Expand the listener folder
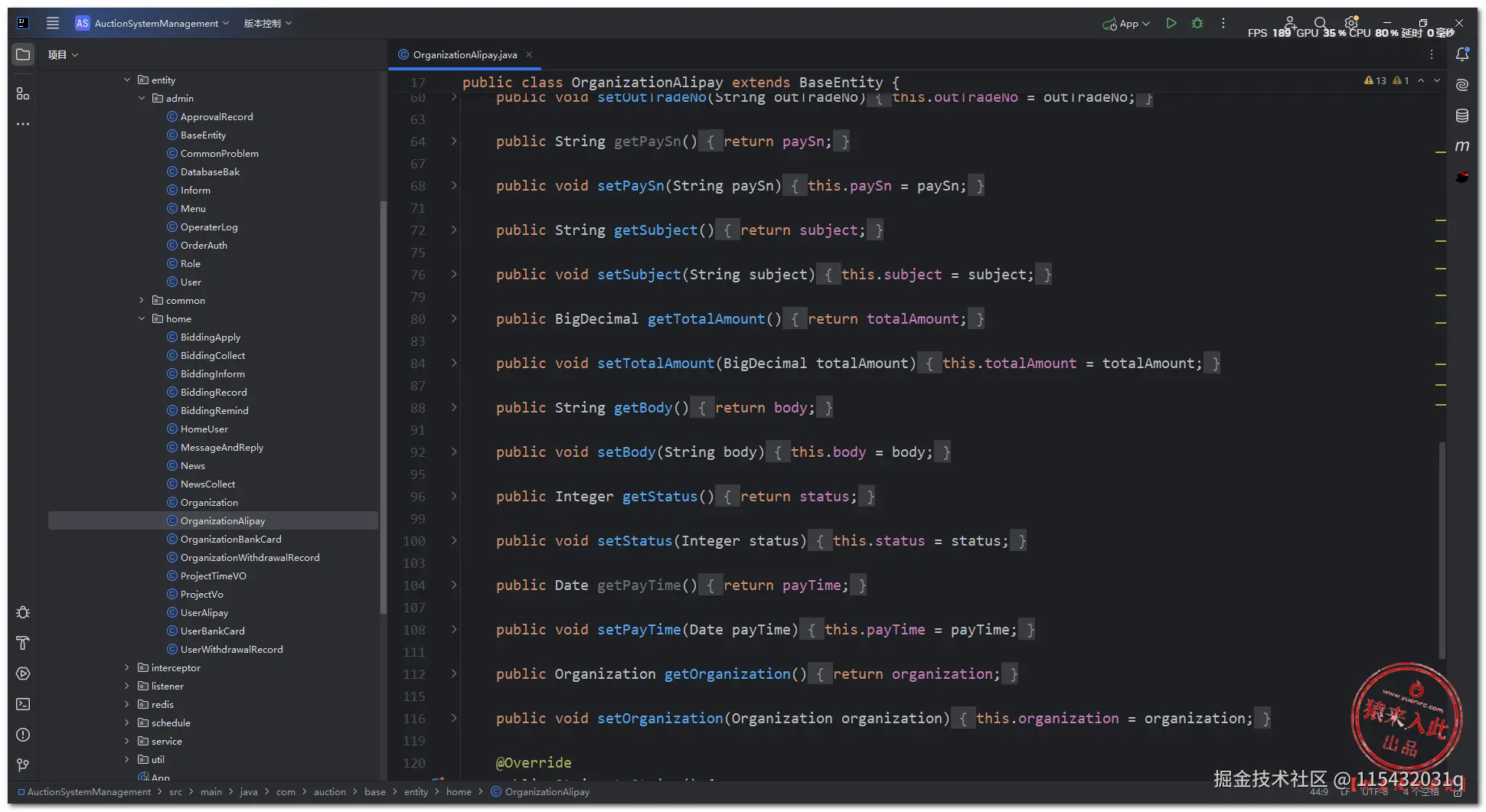Viewport: 1486px width, 812px height. [127, 686]
